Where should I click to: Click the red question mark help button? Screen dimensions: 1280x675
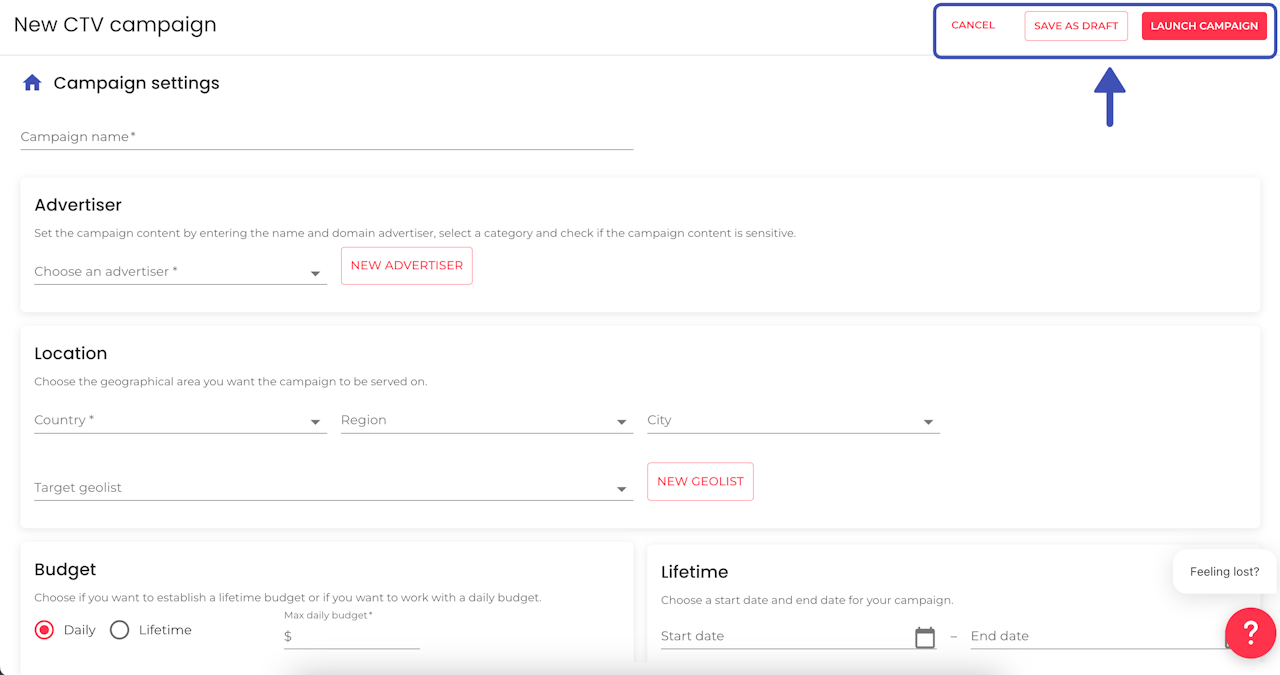tap(1250, 632)
